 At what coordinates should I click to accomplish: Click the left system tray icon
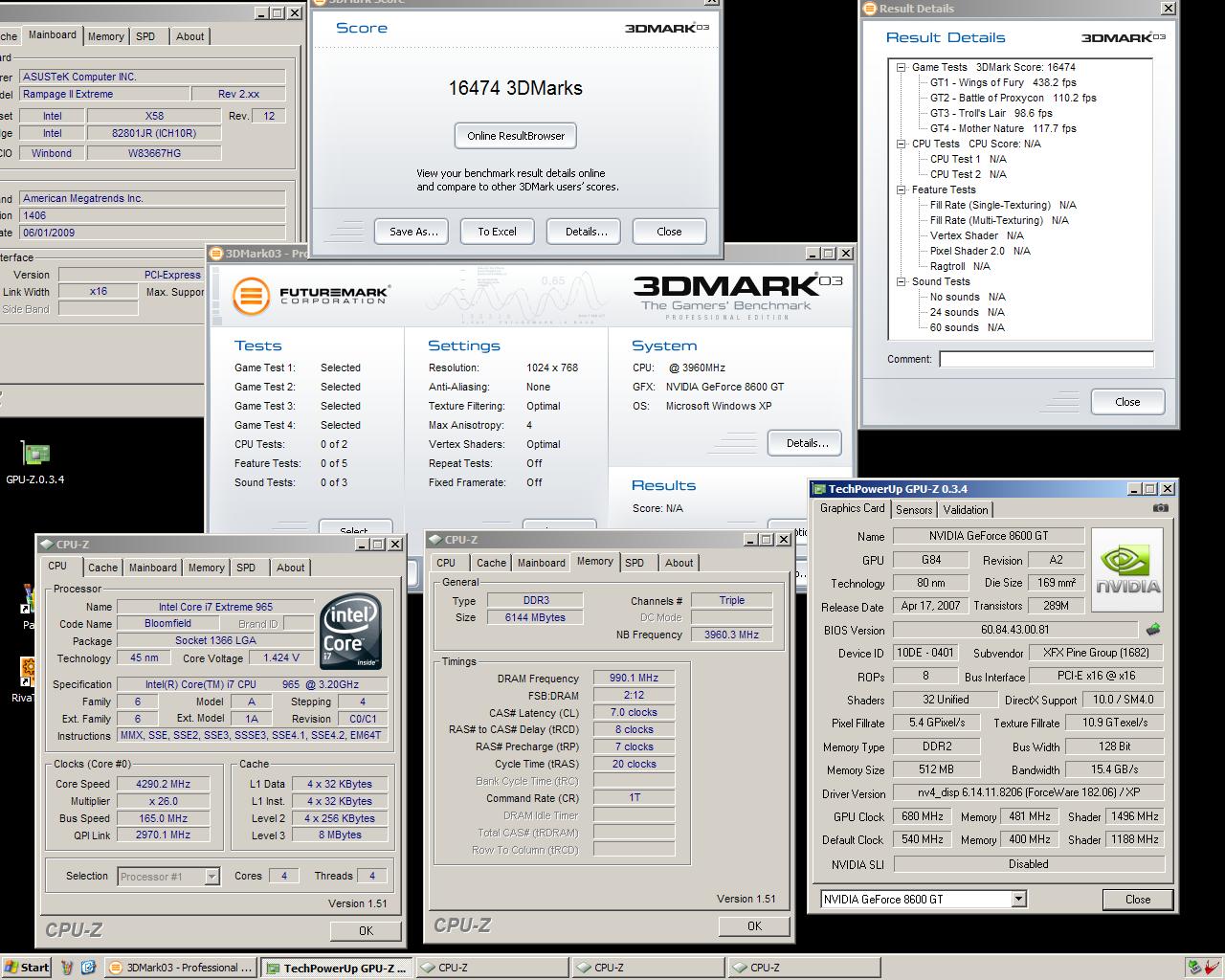1194,968
